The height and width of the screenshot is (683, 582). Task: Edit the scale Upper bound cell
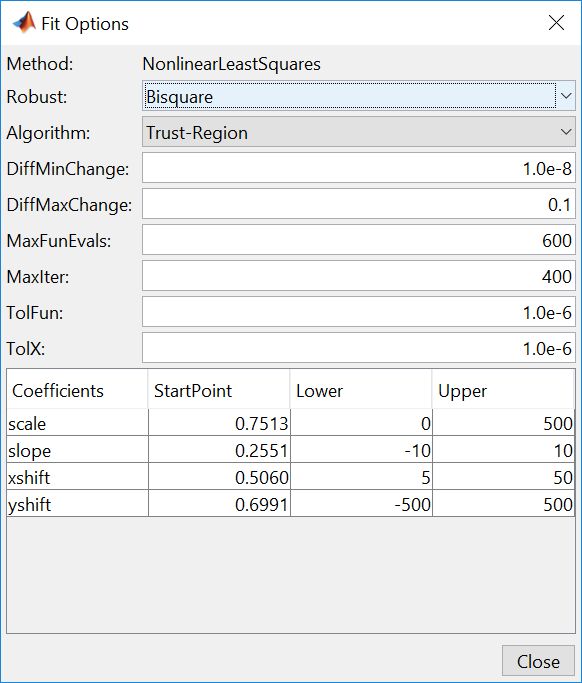click(504, 423)
